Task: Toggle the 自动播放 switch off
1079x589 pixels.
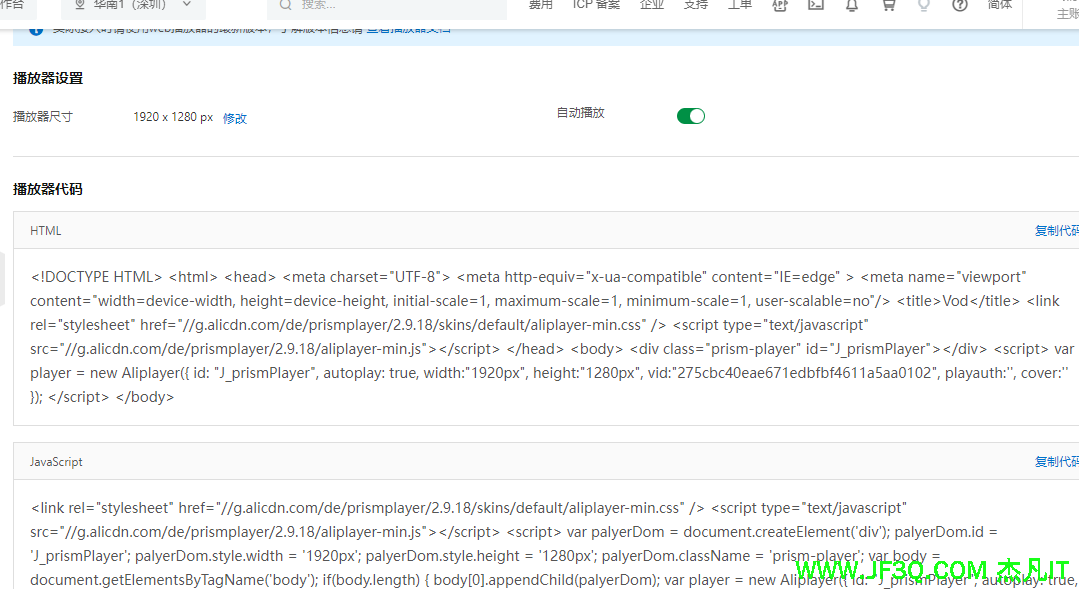Action: 691,116
